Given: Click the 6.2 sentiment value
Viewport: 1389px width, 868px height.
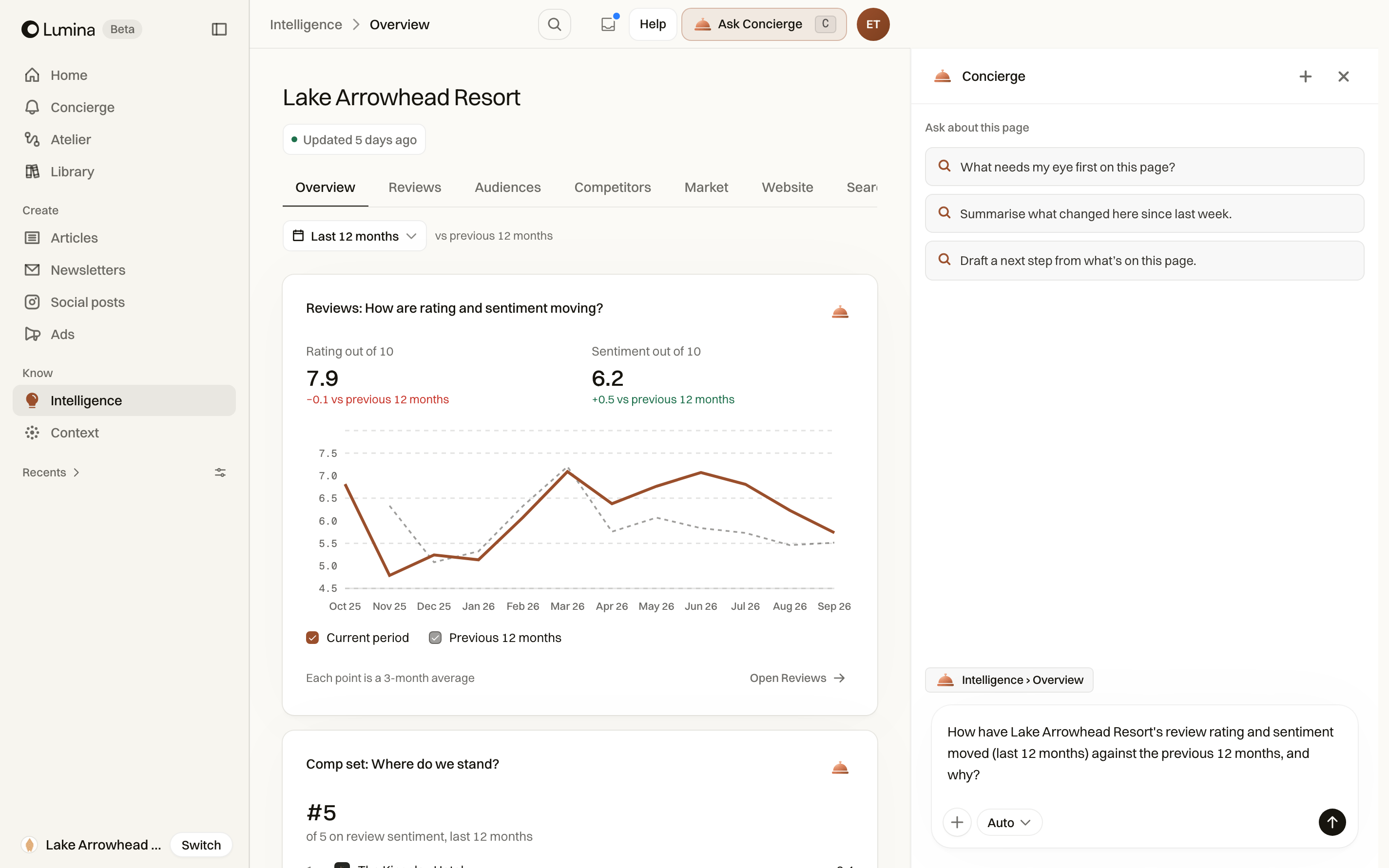Looking at the screenshot, I should pyautogui.click(x=607, y=378).
